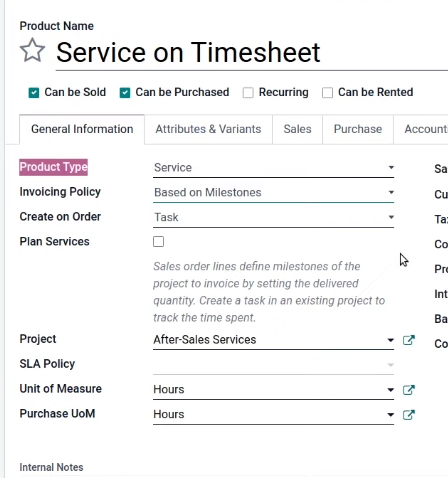Enable the Can be Rented checkbox
This screenshot has width=448, height=478.
pos(327,93)
